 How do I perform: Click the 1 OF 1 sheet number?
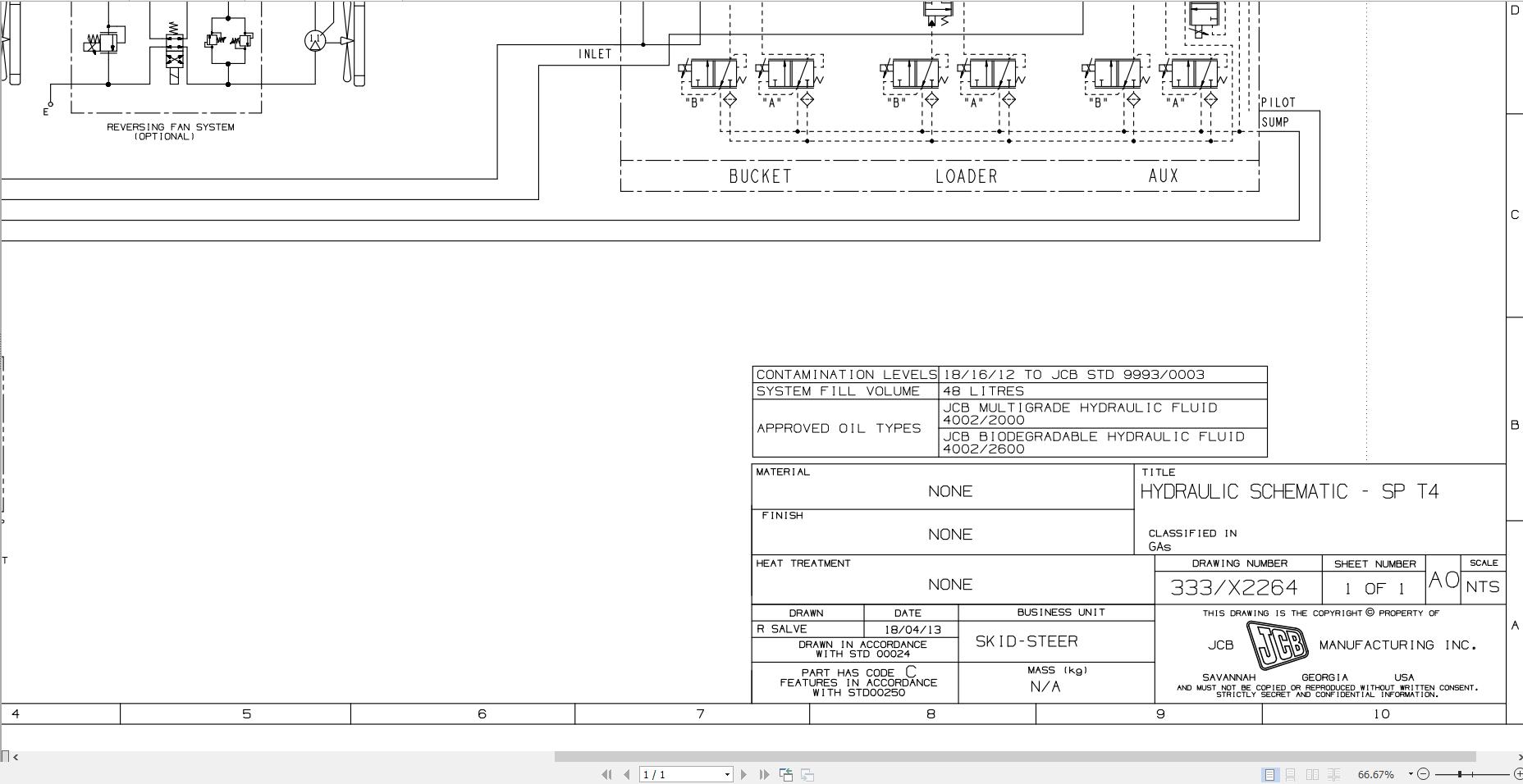[1374, 588]
